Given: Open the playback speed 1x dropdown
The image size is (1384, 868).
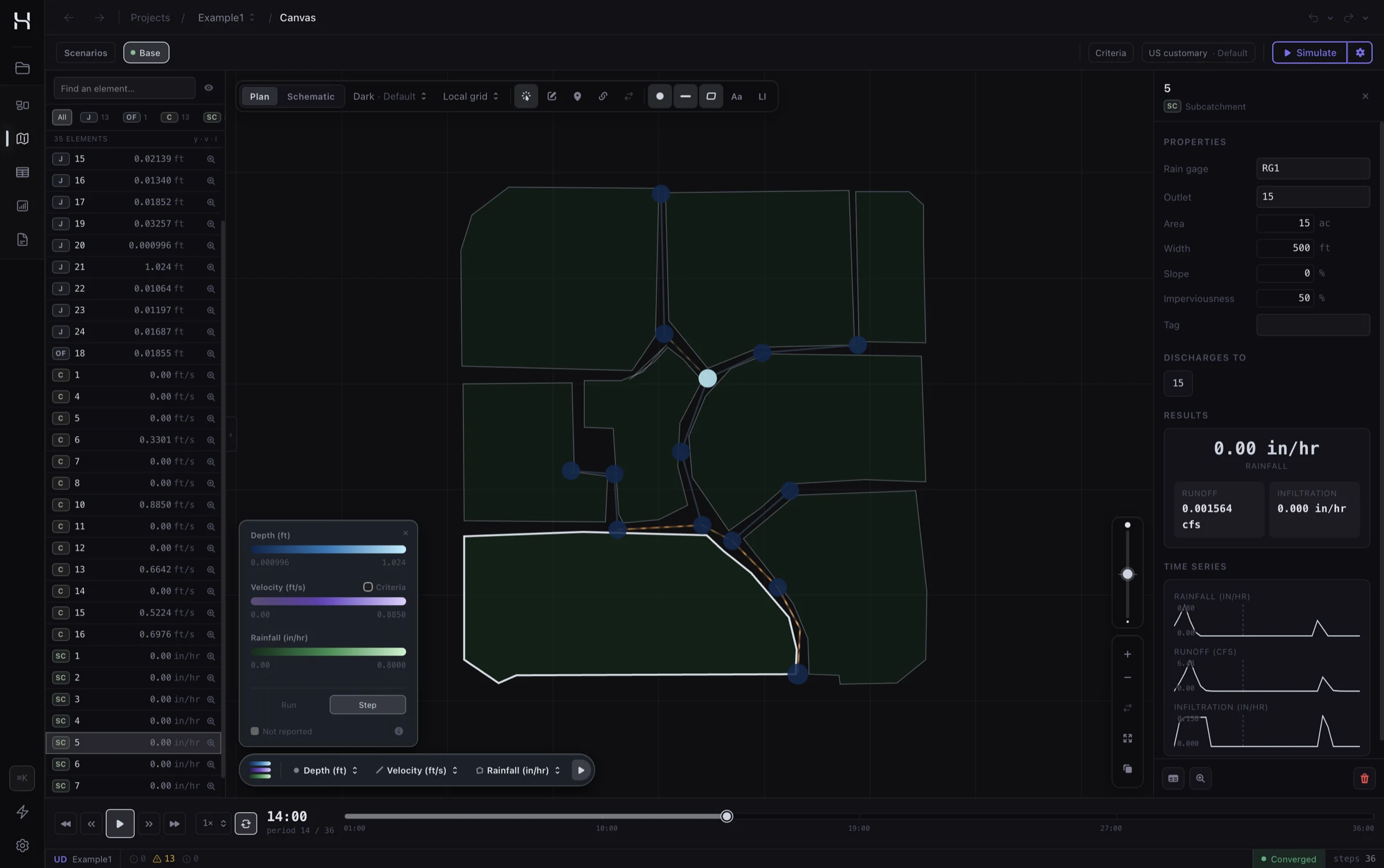Looking at the screenshot, I should (x=213, y=823).
